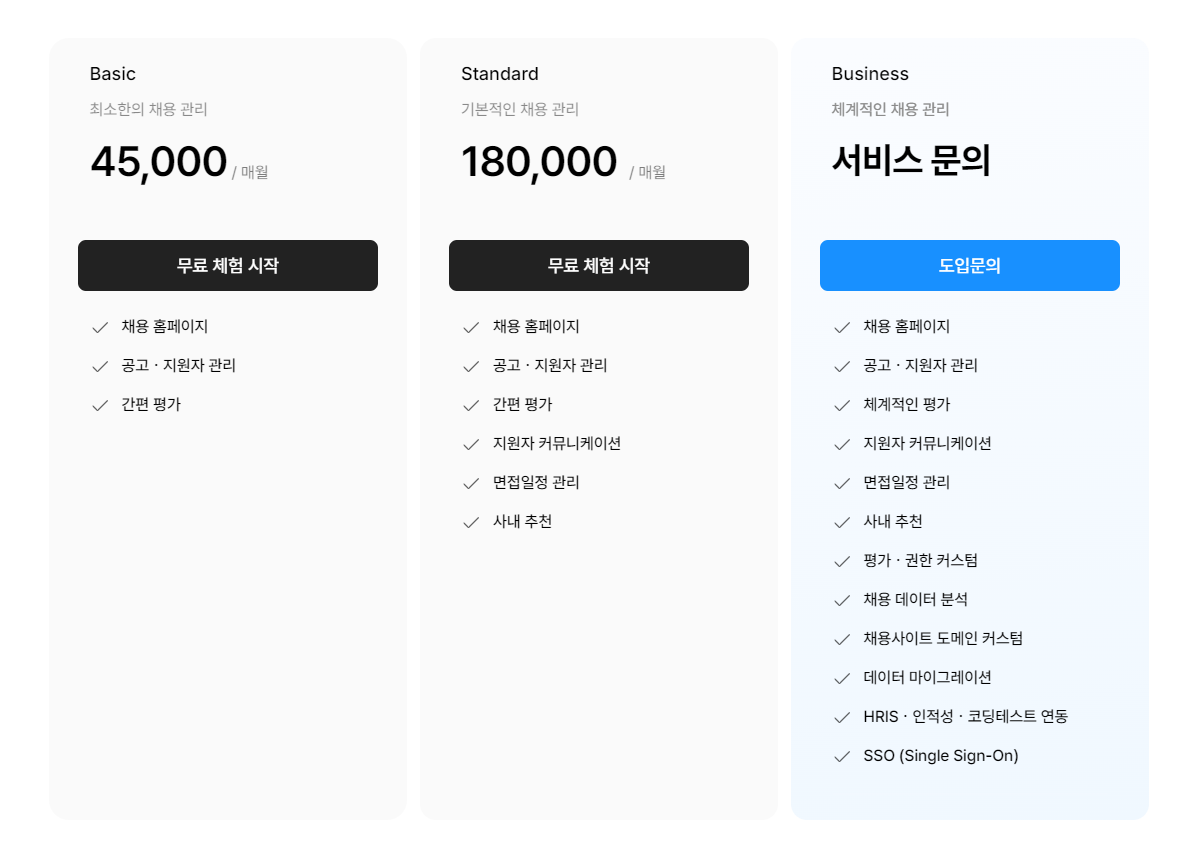Click the checkmark beside 체계적인 평가 in Business
Screen dimensions: 1192x841
(x=841, y=405)
